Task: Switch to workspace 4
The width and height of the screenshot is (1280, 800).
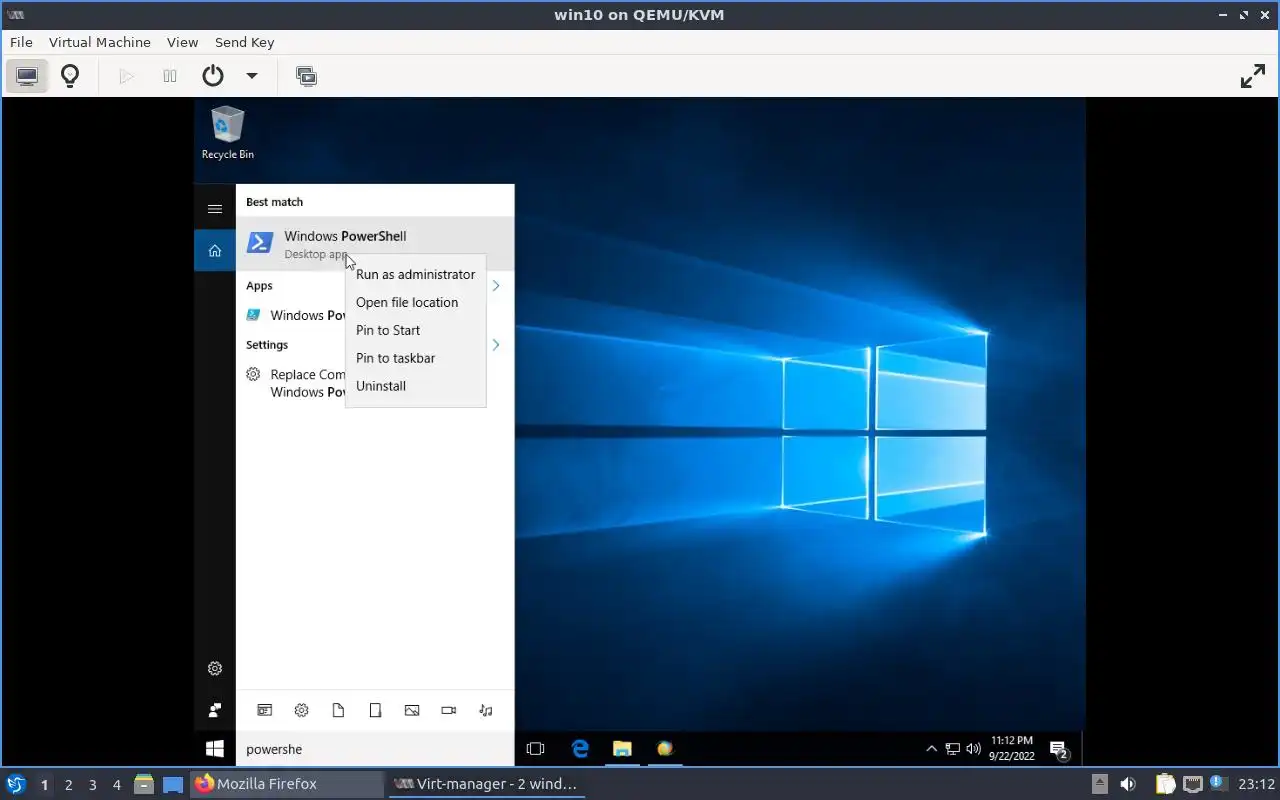Action: pos(117,785)
